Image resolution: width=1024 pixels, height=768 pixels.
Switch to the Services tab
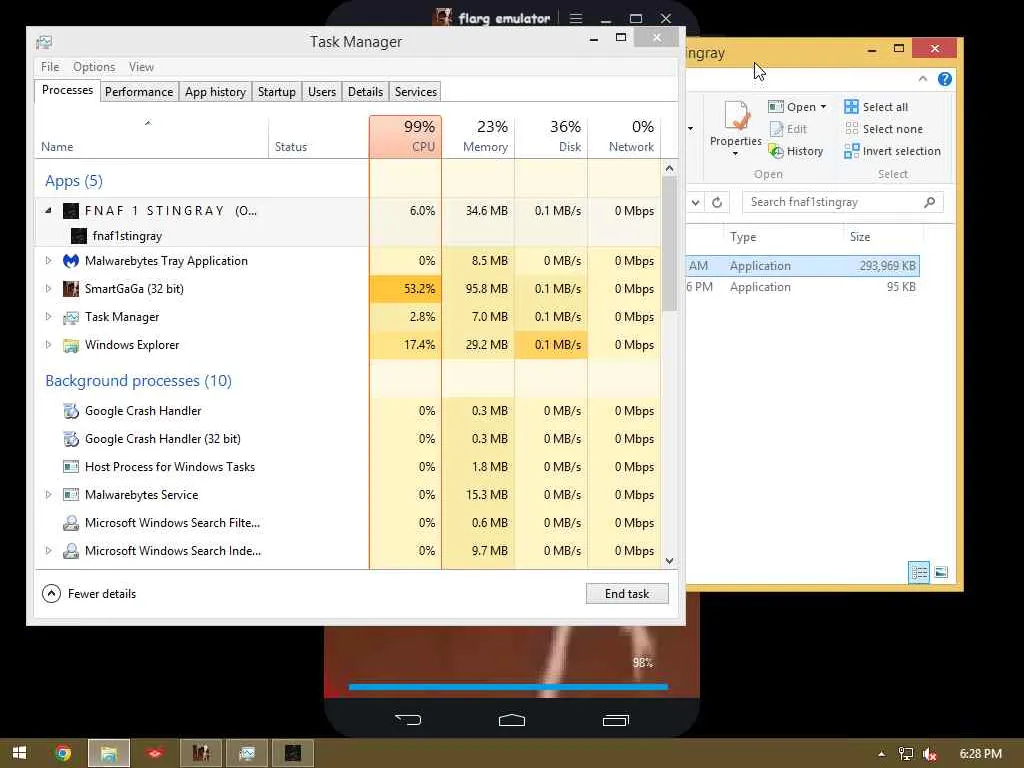point(415,91)
